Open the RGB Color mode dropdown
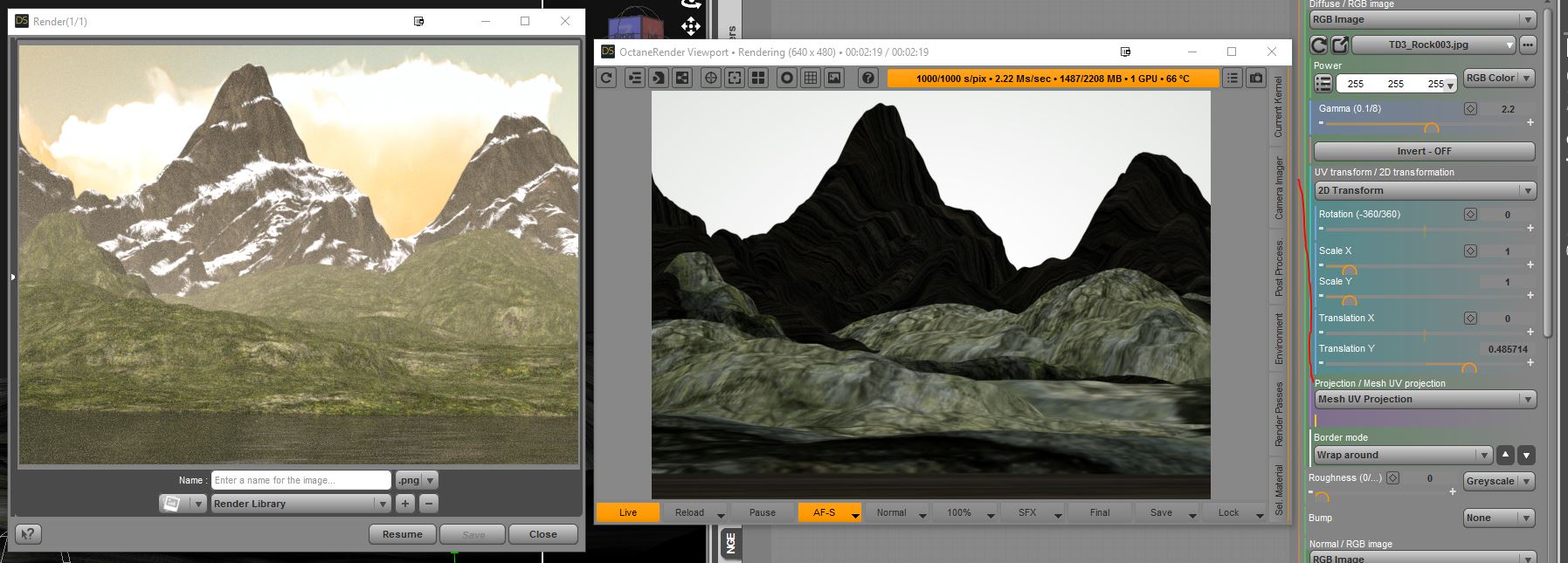 1499,78
